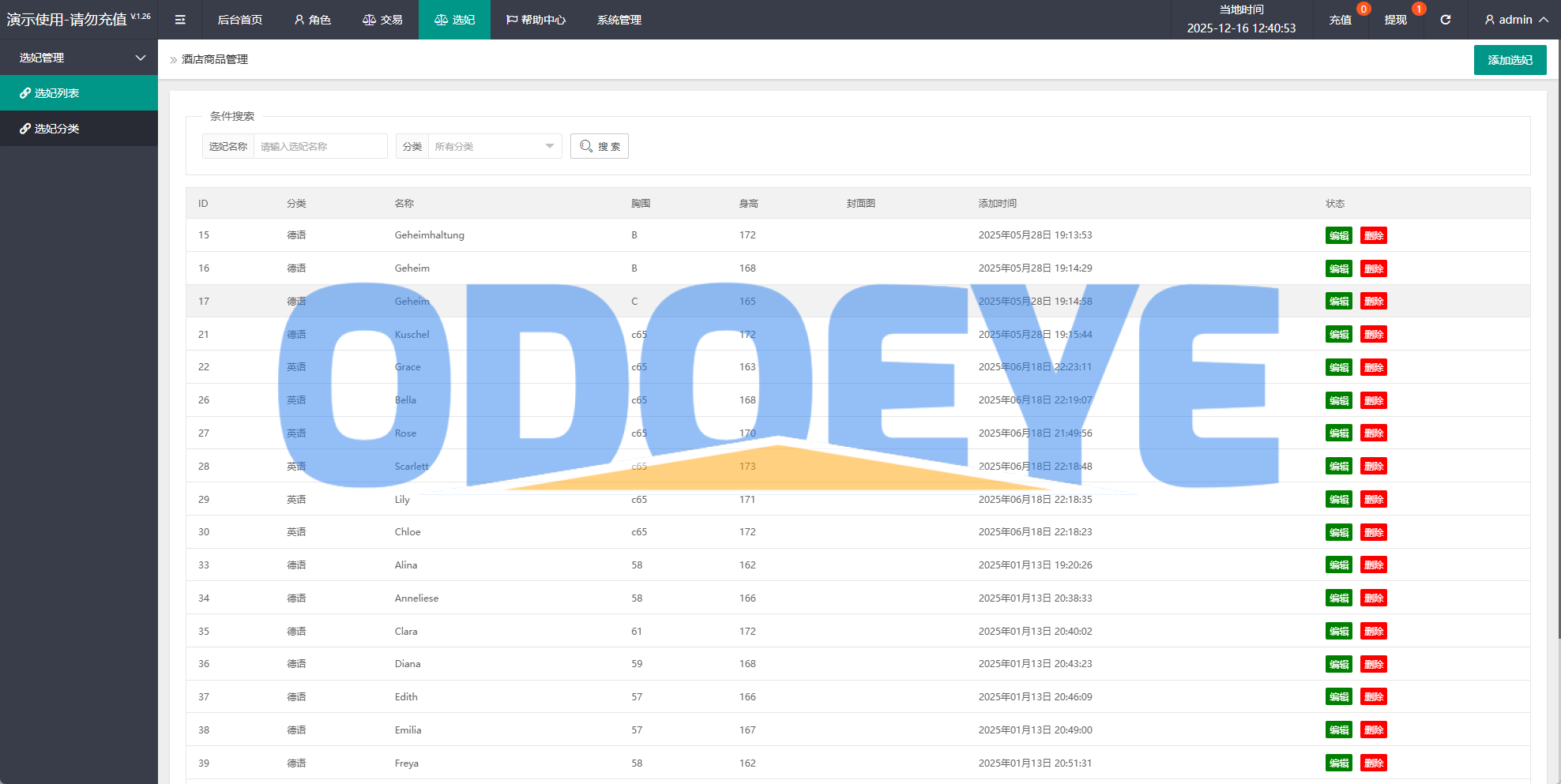The image size is (1561, 784).
Task: Edit the Geheimhaltung row
Action: [x=1338, y=235]
